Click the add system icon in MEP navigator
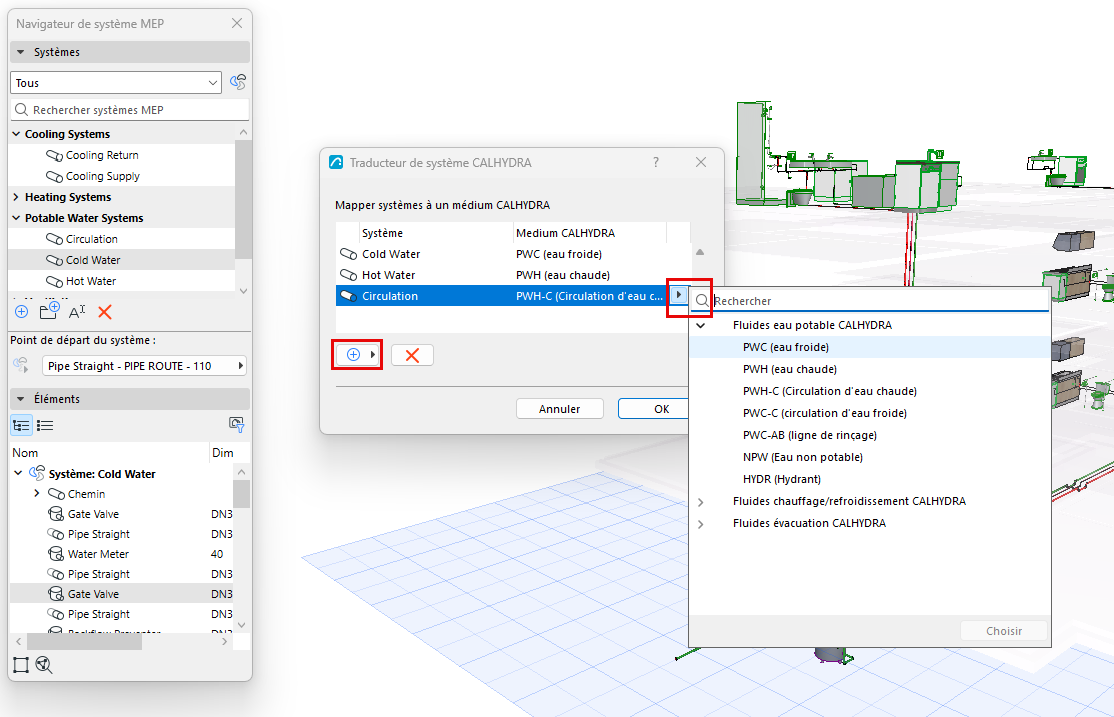Image resolution: width=1114 pixels, height=717 pixels. [21, 312]
